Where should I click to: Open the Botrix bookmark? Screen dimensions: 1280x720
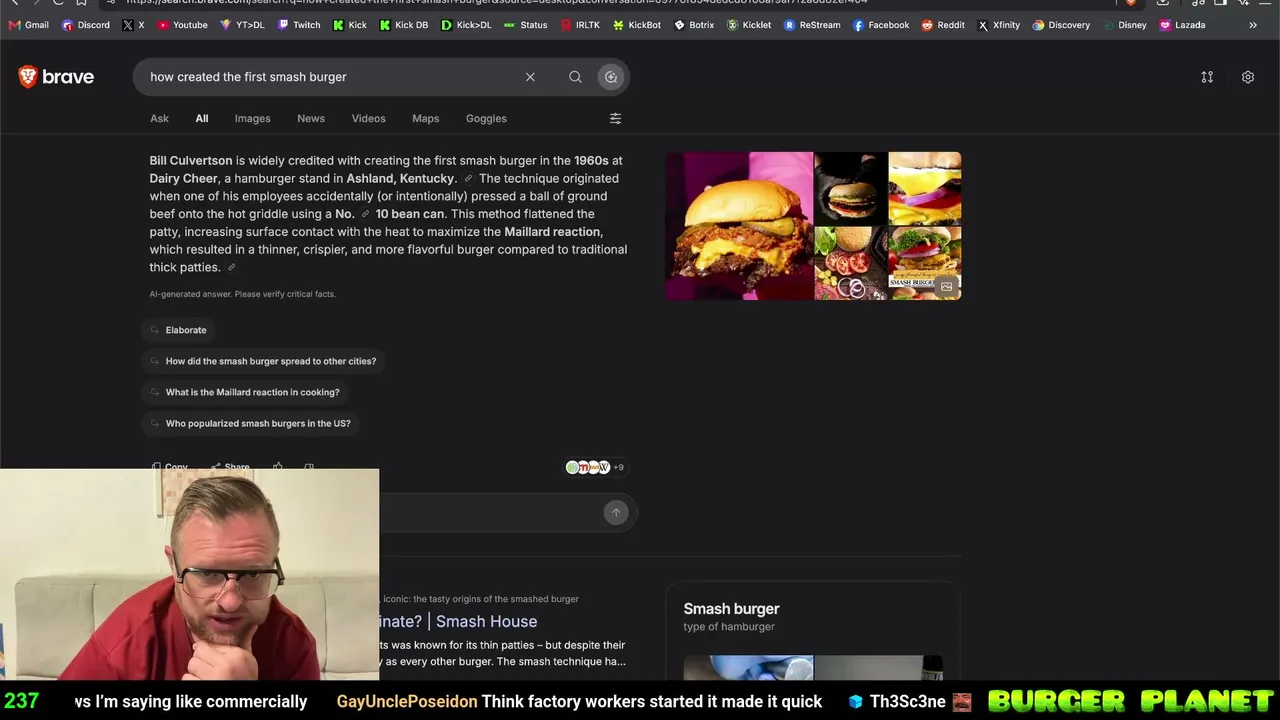(x=694, y=25)
